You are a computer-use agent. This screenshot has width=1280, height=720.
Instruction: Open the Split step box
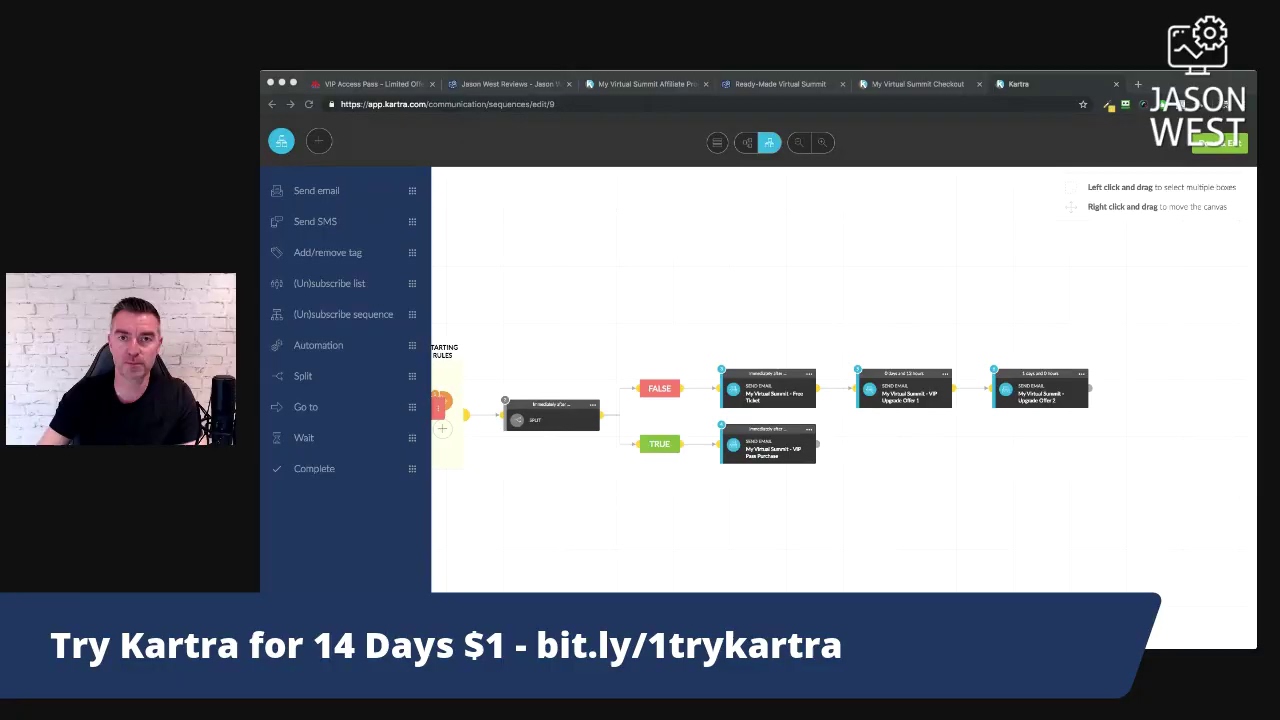click(x=552, y=415)
